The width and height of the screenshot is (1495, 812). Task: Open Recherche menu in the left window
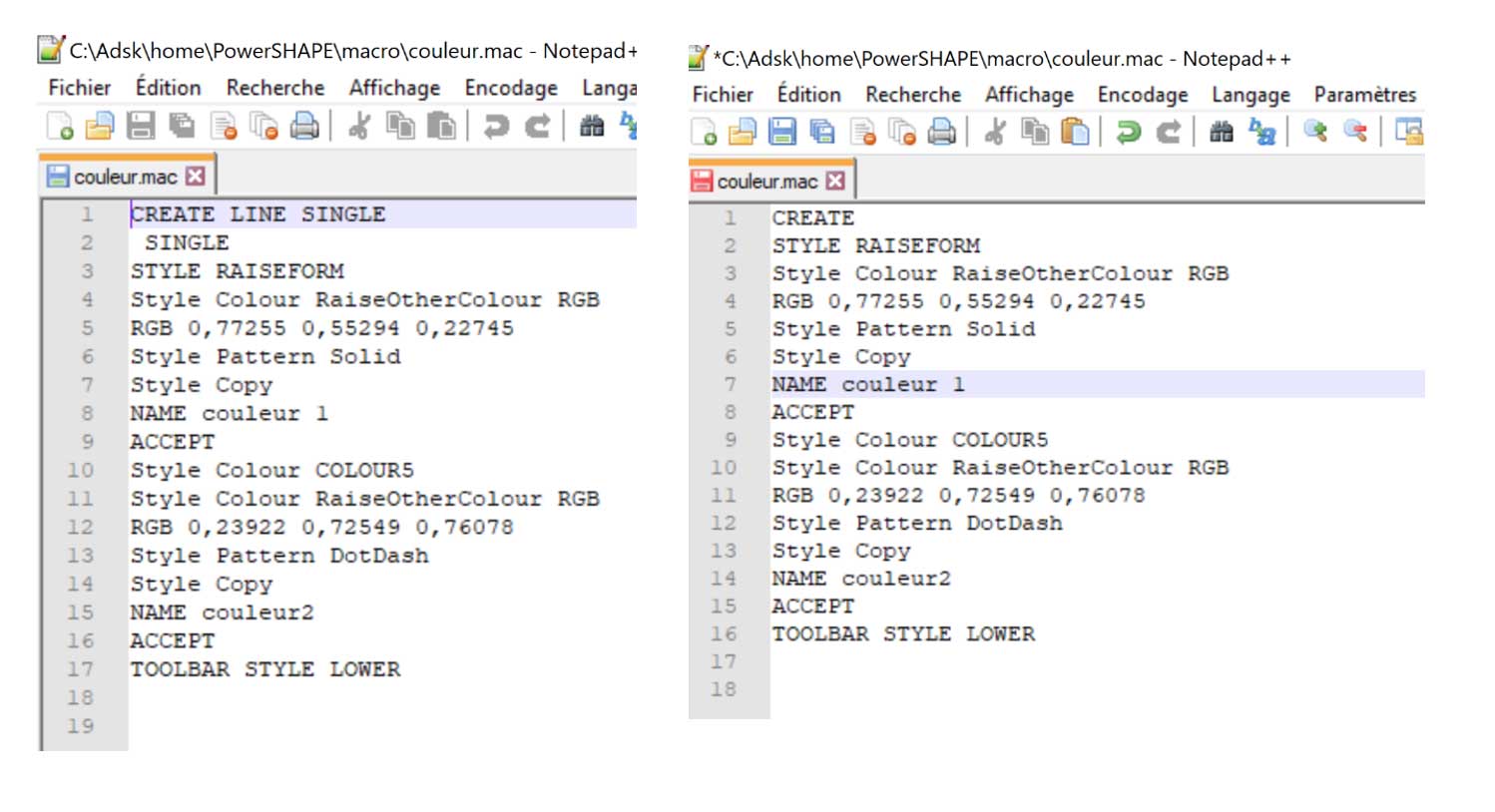pyautogui.click(x=274, y=88)
